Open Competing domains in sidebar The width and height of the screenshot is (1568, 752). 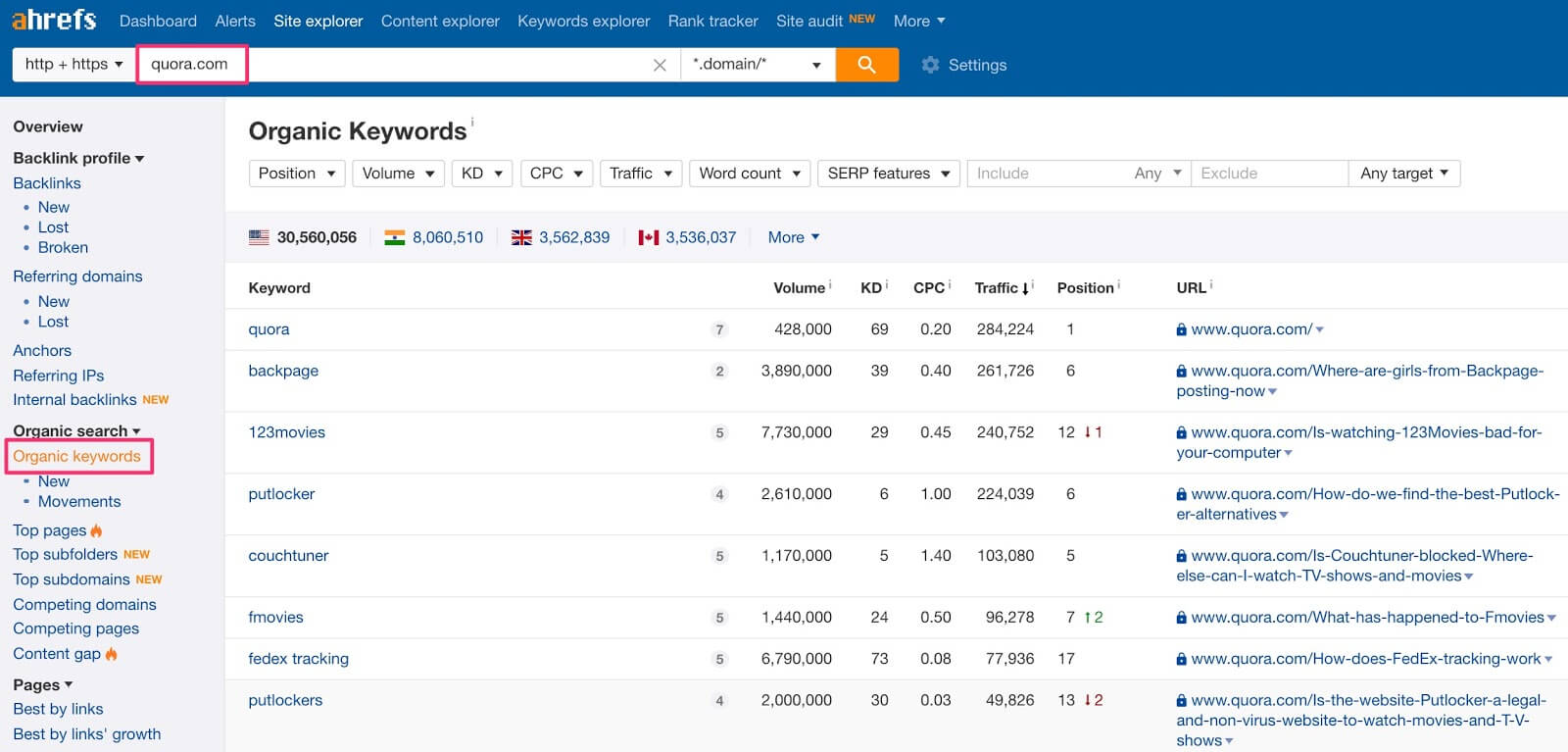[84, 604]
